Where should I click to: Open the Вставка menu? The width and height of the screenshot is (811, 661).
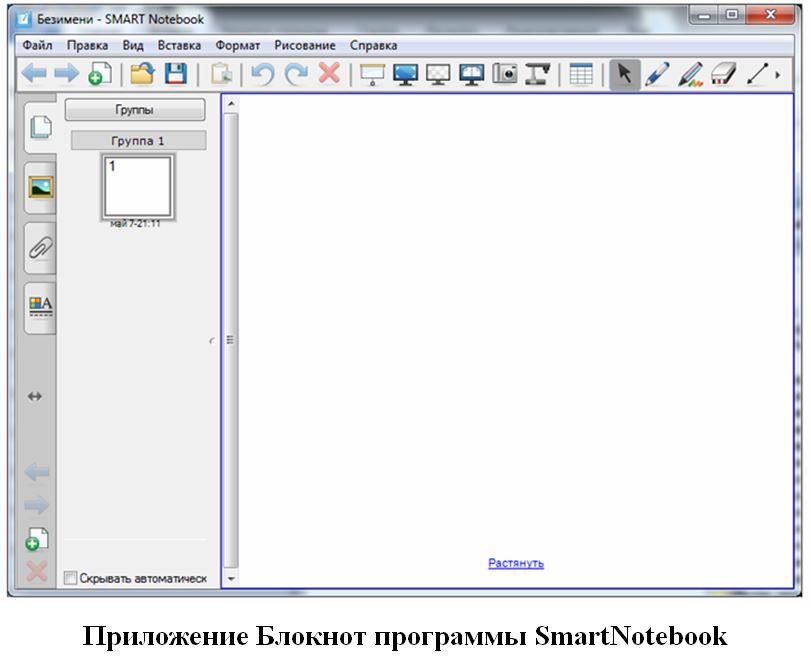click(x=179, y=46)
